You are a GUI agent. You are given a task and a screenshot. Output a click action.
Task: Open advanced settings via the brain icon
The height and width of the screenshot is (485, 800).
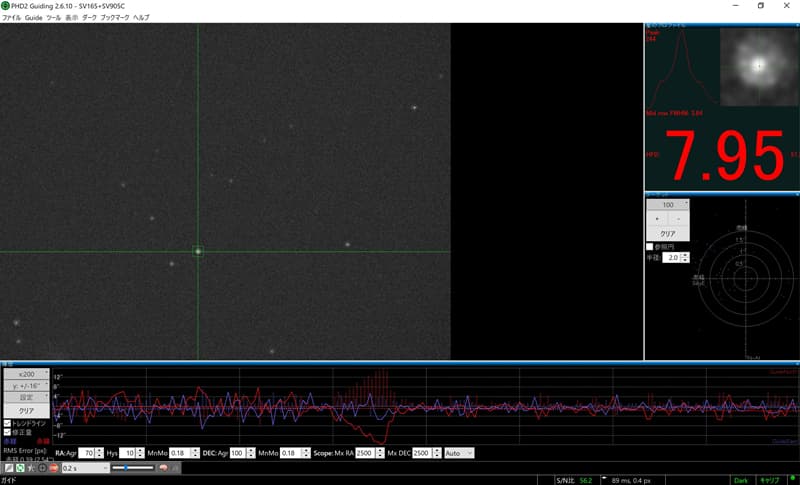tap(164, 467)
